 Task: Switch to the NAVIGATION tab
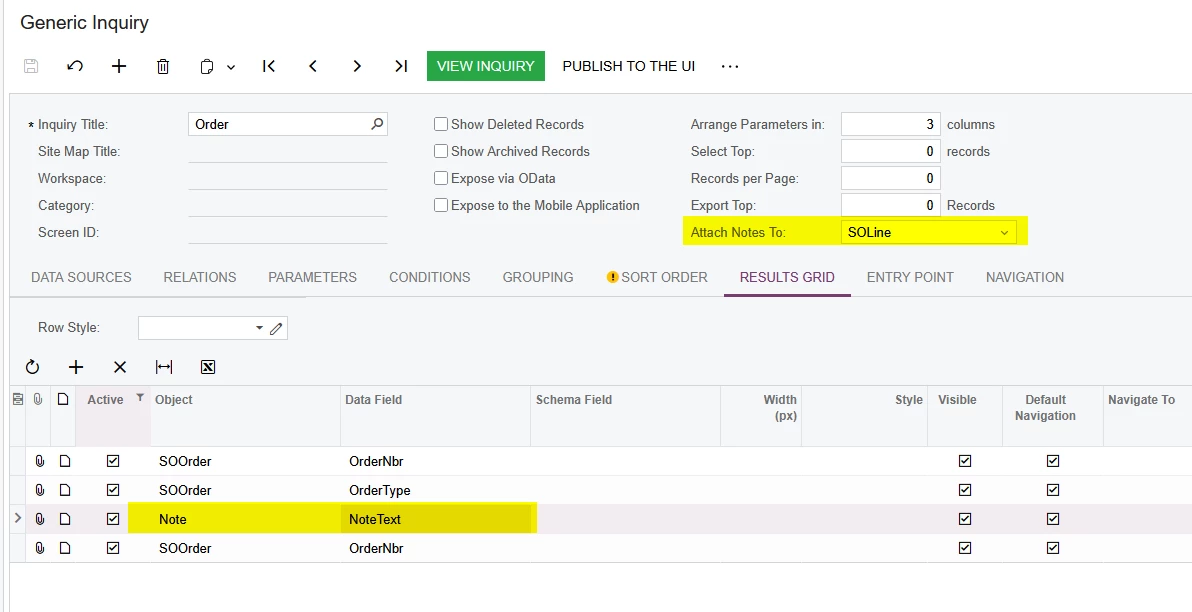point(1025,277)
